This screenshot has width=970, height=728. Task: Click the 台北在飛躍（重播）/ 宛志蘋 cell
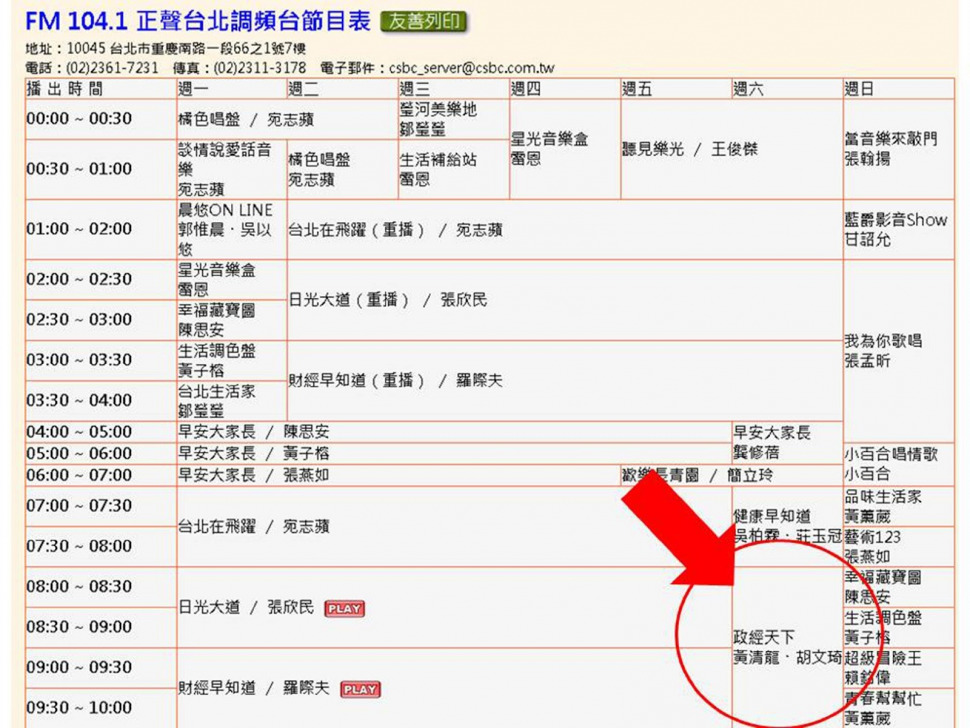click(x=565, y=229)
